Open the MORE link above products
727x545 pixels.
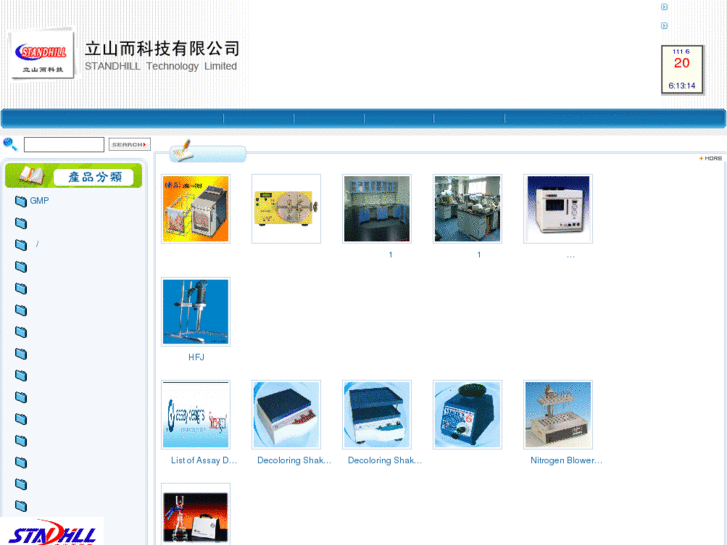(x=711, y=159)
